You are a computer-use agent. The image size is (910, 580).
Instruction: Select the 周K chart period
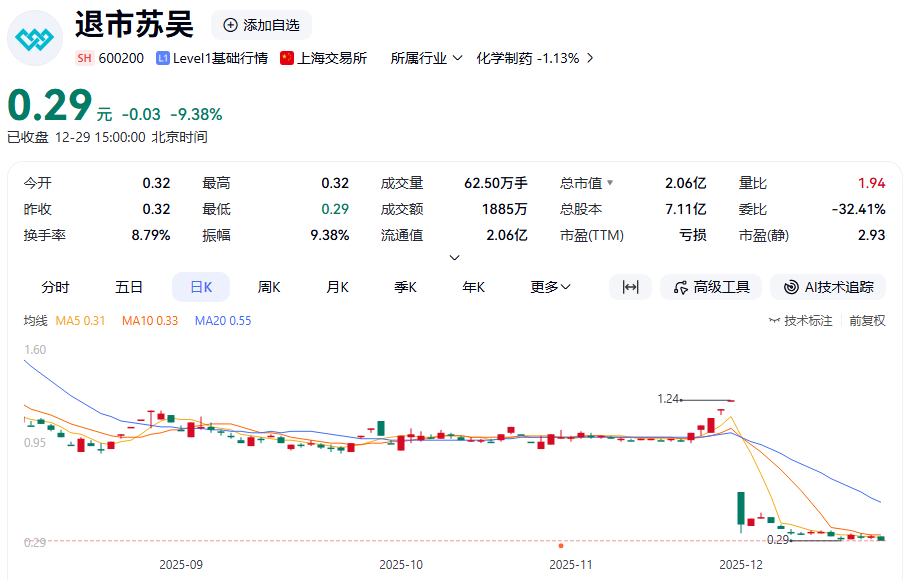pos(269,287)
